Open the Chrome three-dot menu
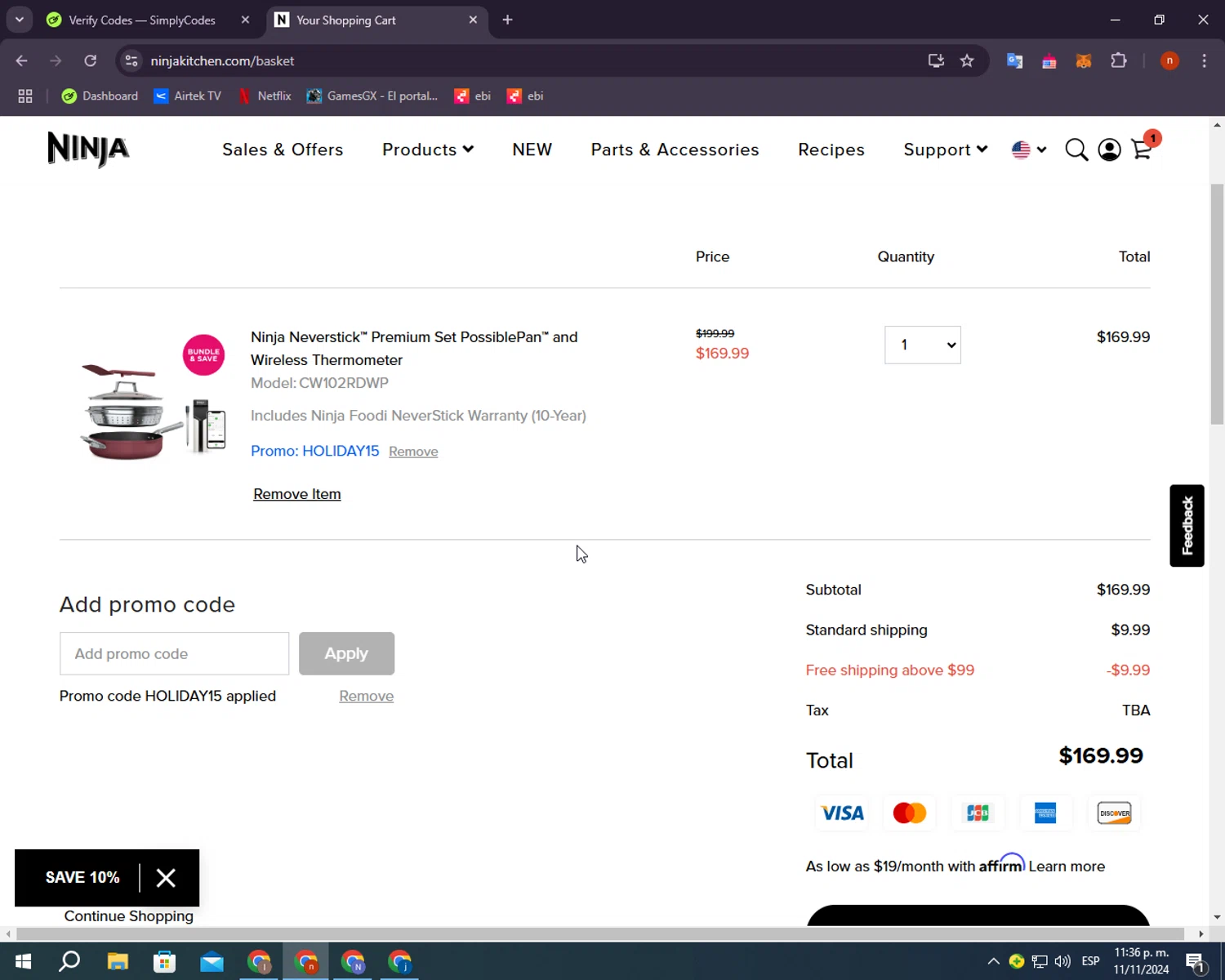The width and height of the screenshot is (1225, 980). pos(1204,60)
